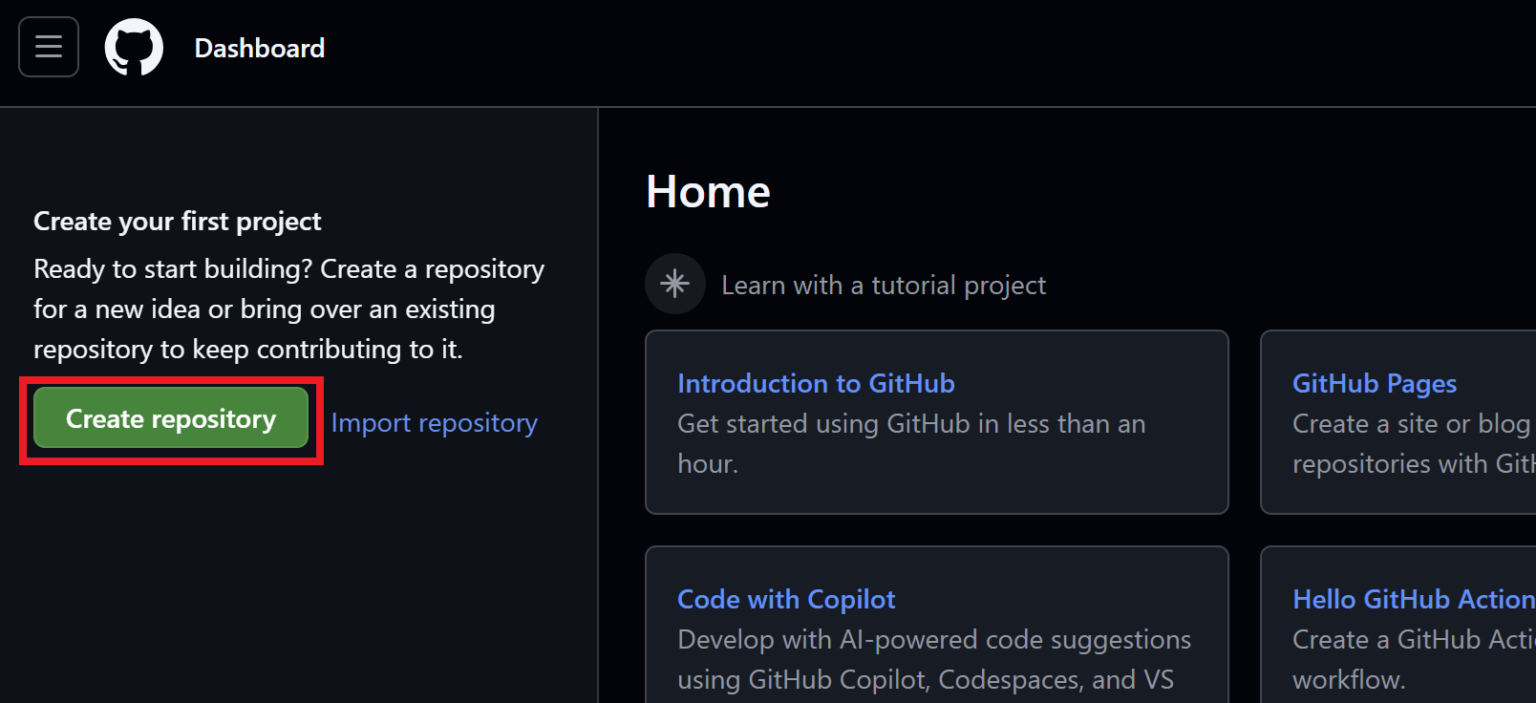The width and height of the screenshot is (1536, 703).
Task: Open the Hello GitHub Actions tutorial
Action: [x=1412, y=598]
